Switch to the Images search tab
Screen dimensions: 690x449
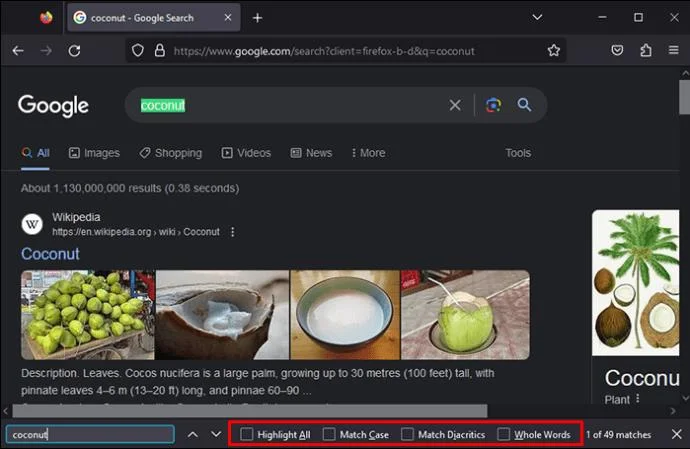click(x=94, y=153)
